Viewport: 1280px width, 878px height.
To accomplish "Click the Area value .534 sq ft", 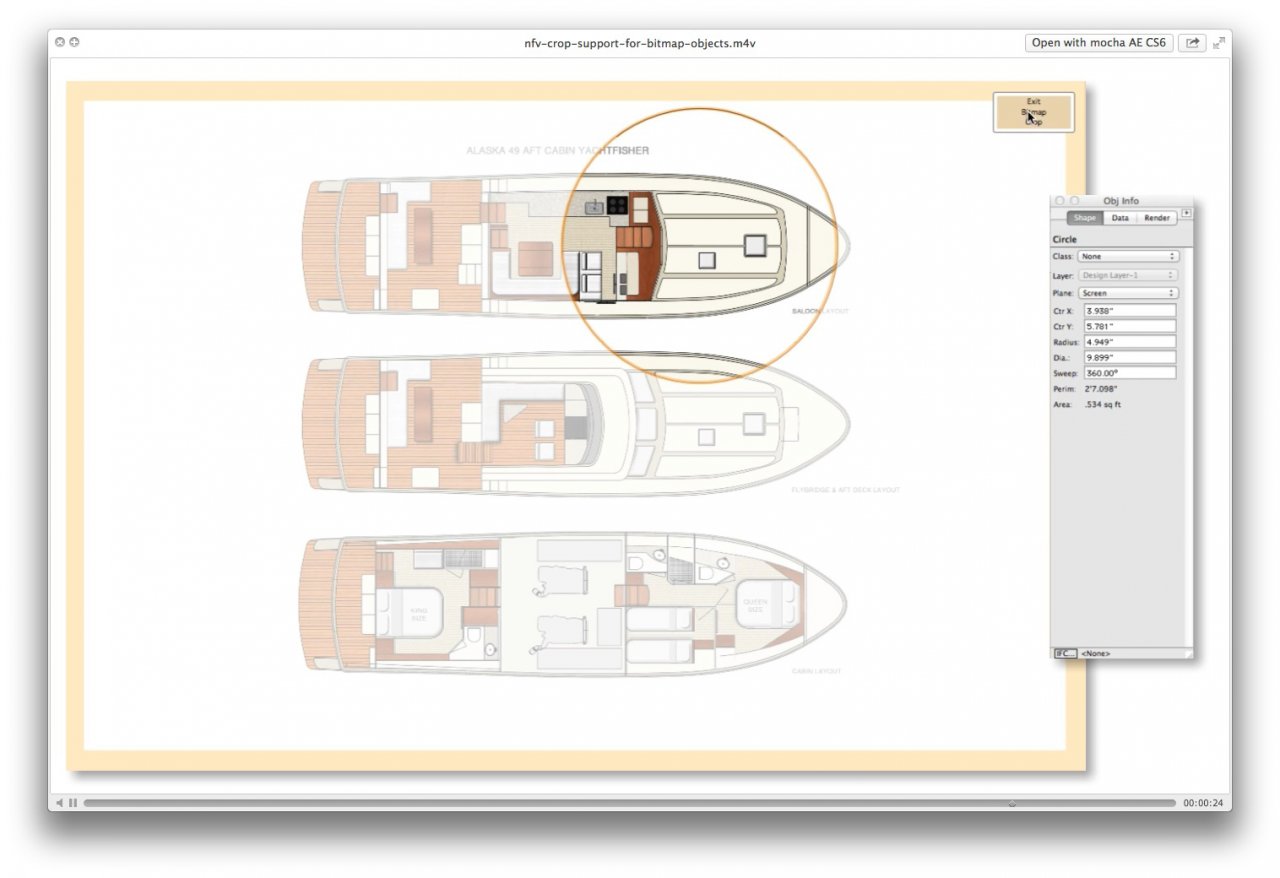I will pyautogui.click(x=1105, y=405).
